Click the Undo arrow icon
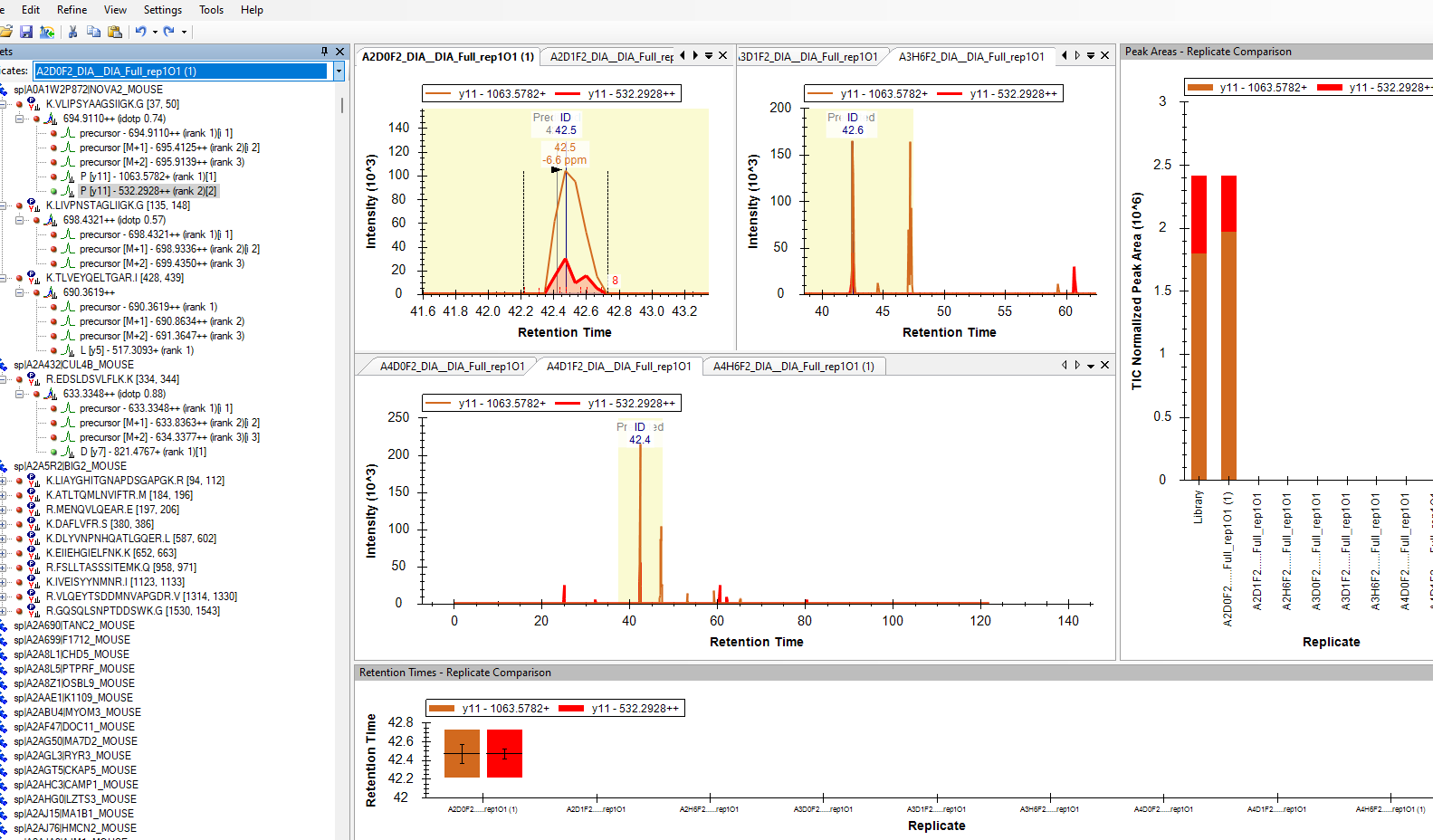This screenshot has height=840, width=1433. click(141, 32)
